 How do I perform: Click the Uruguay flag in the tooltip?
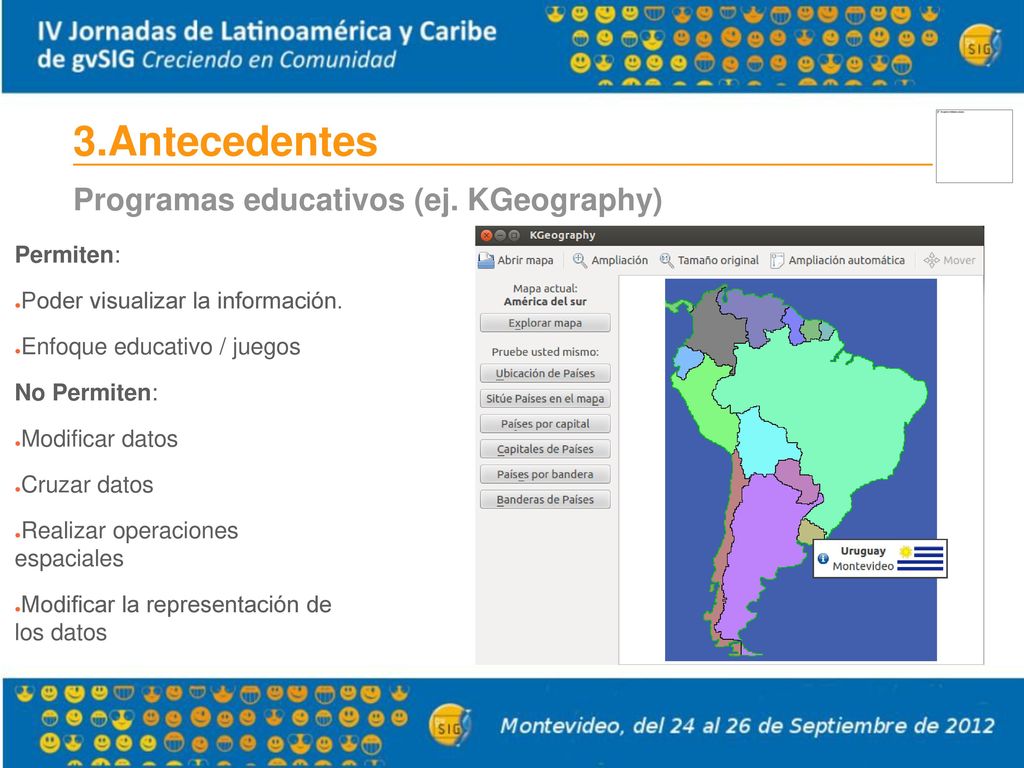pos(921,558)
